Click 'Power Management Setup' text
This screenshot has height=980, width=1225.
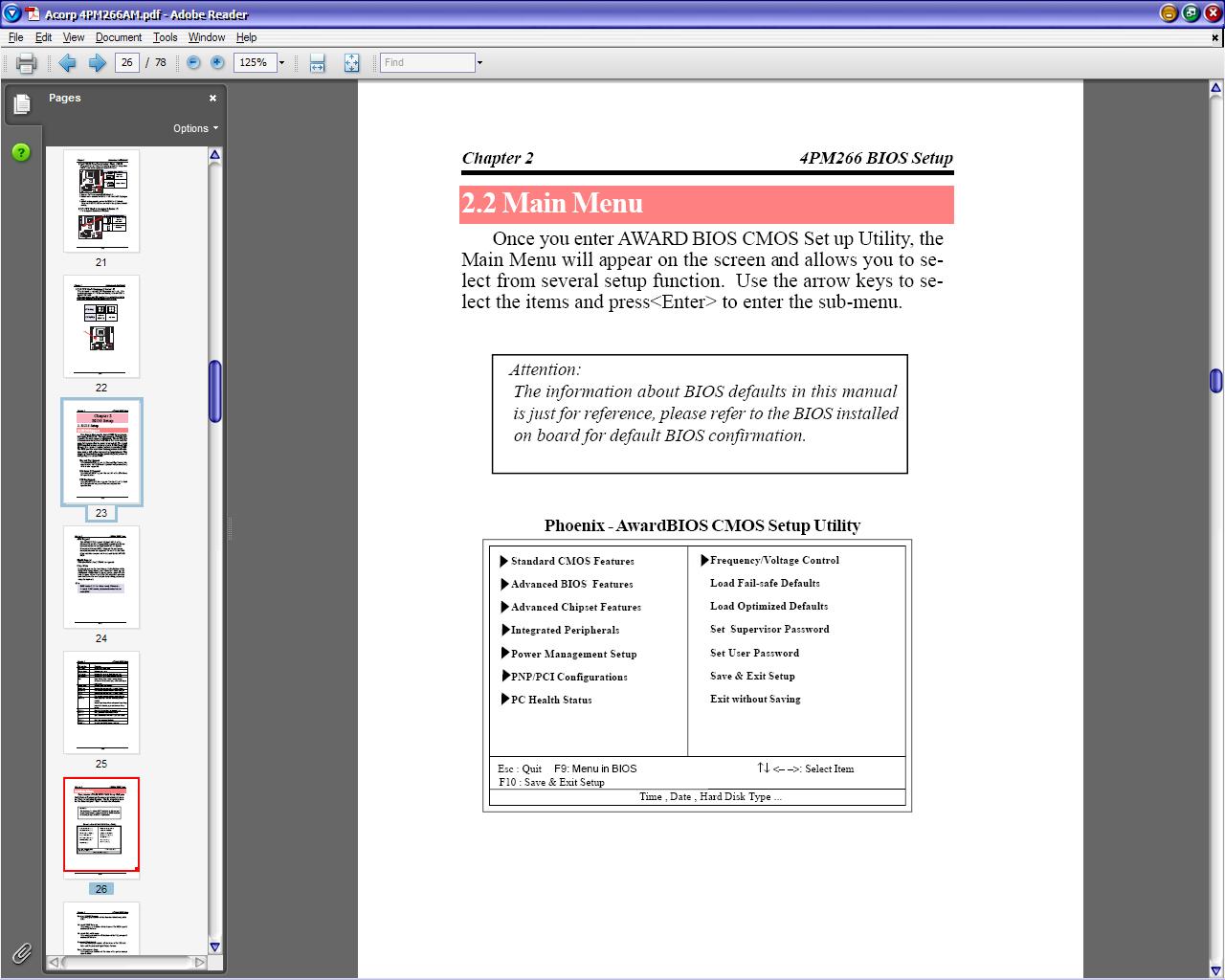tap(573, 654)
